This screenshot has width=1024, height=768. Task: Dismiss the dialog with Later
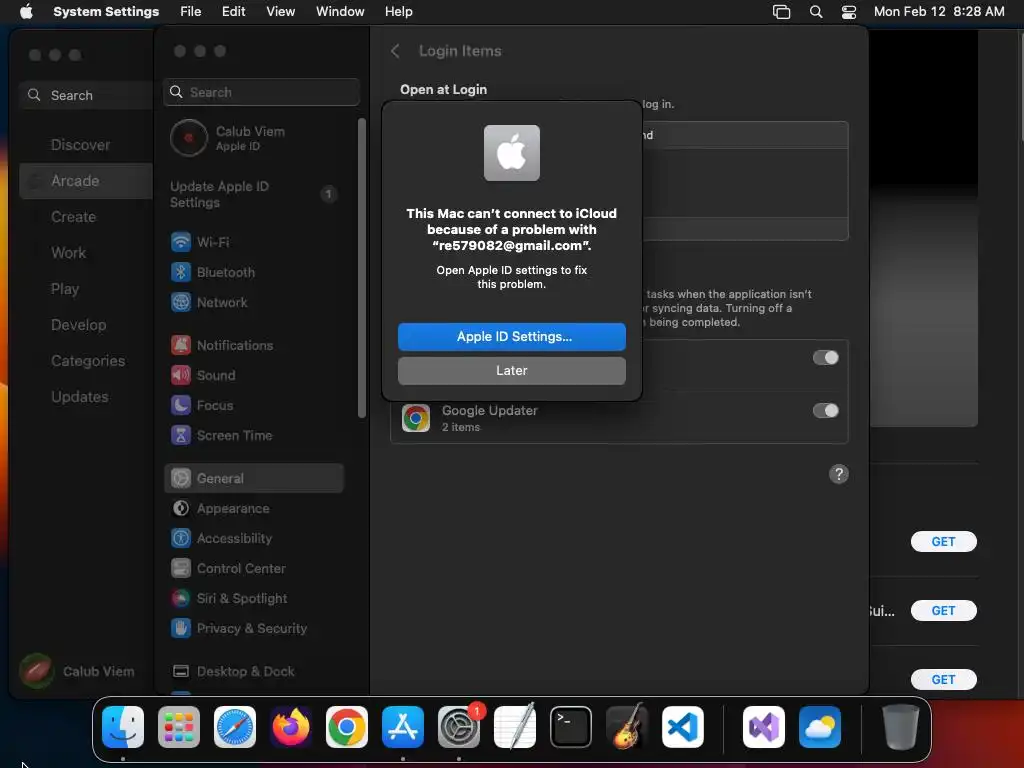pos(512,371)
